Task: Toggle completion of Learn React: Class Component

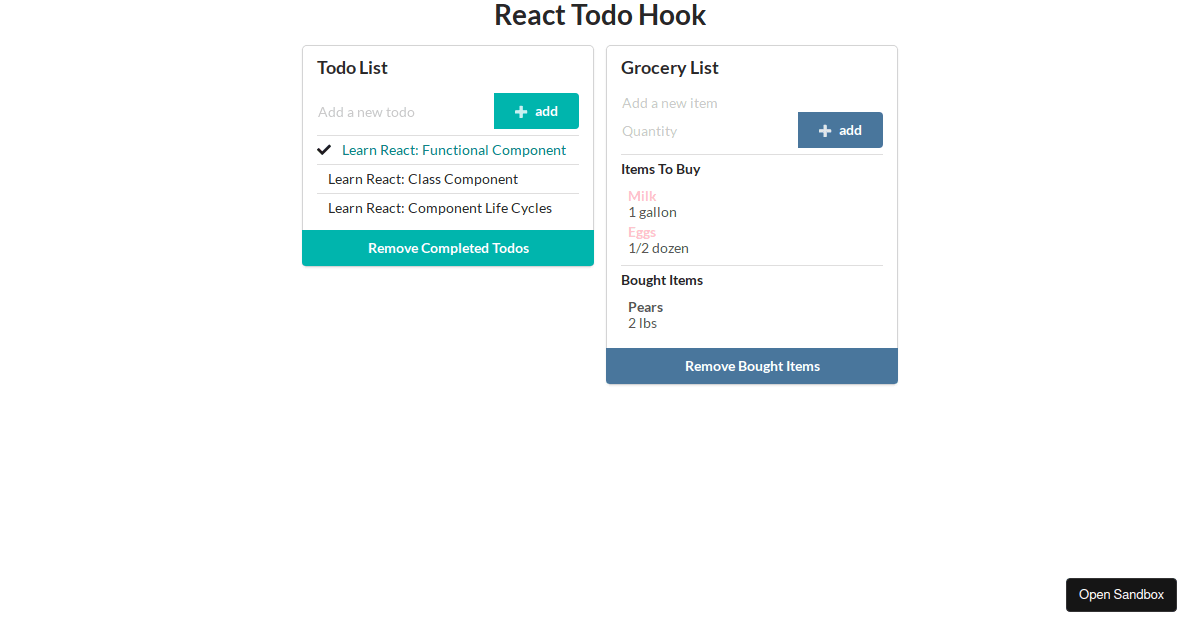Action: pos(423,179)
